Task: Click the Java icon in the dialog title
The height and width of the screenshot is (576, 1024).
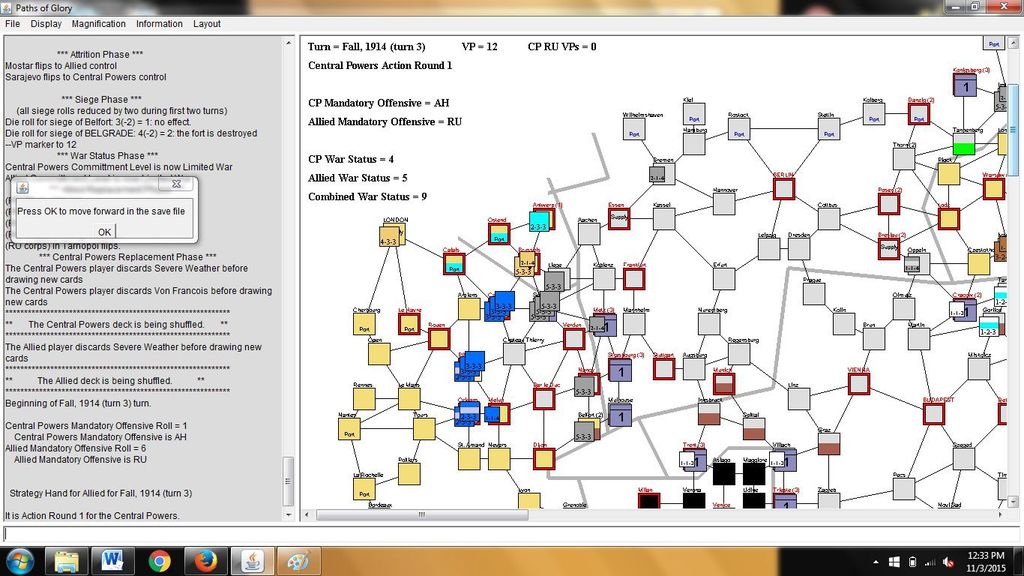Action: [x=23, y=187]
